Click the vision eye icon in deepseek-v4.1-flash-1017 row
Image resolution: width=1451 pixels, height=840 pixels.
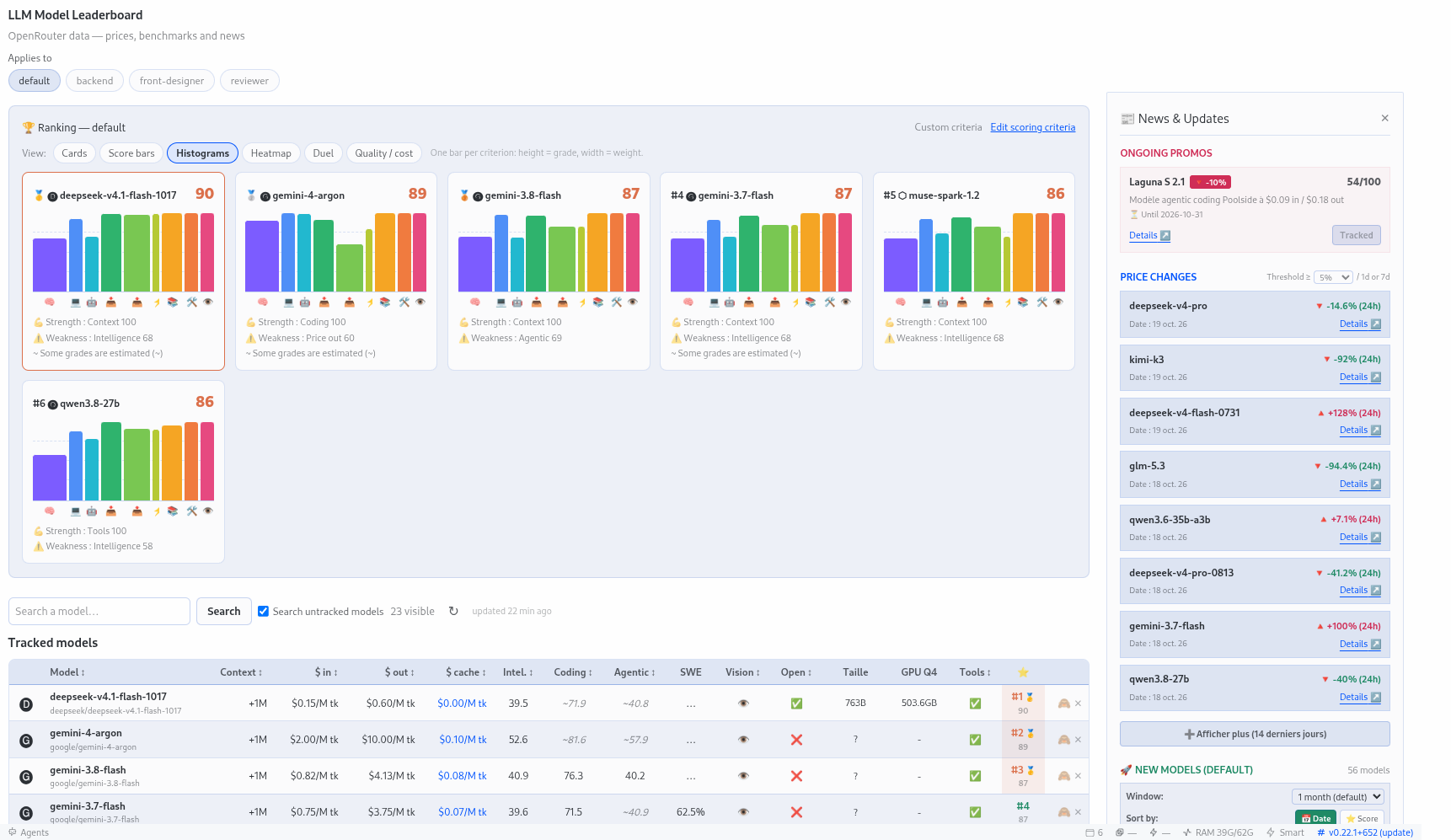click(743, 704)
